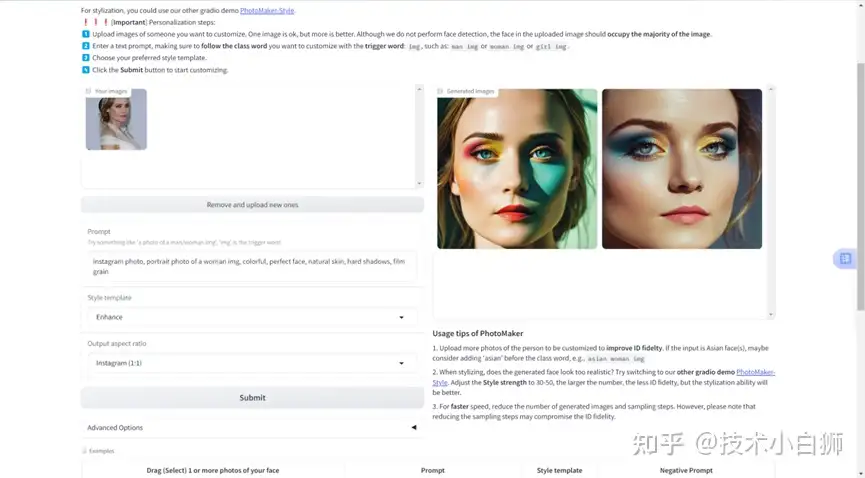Expand the Advanced Options section
The height and width of the screenshot is (478, 865).
click(x=252, y=428)
